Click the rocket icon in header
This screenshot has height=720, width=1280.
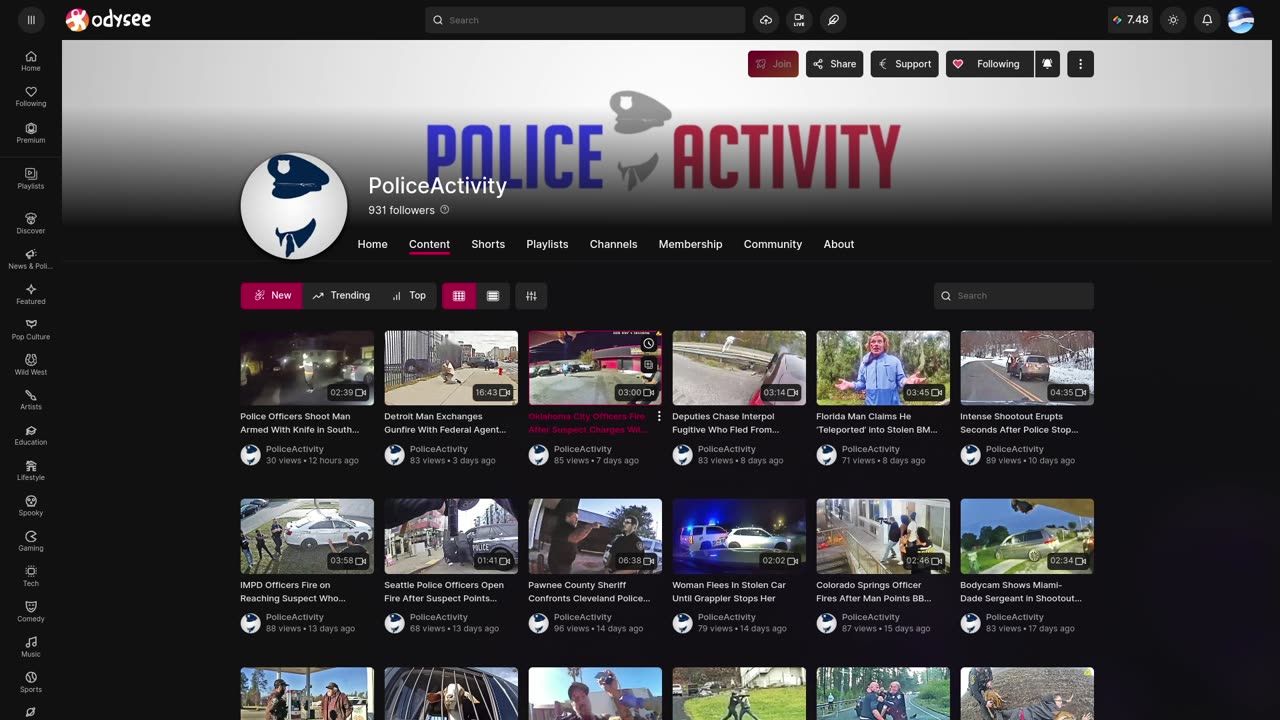tap(833, 20)
